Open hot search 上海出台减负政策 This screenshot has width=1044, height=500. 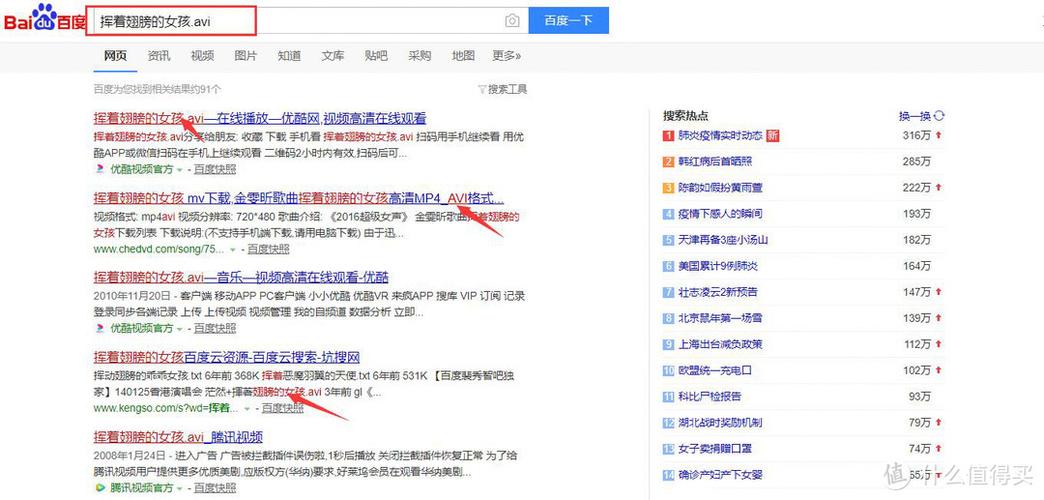pyautogui.click(x=720, y=344)
